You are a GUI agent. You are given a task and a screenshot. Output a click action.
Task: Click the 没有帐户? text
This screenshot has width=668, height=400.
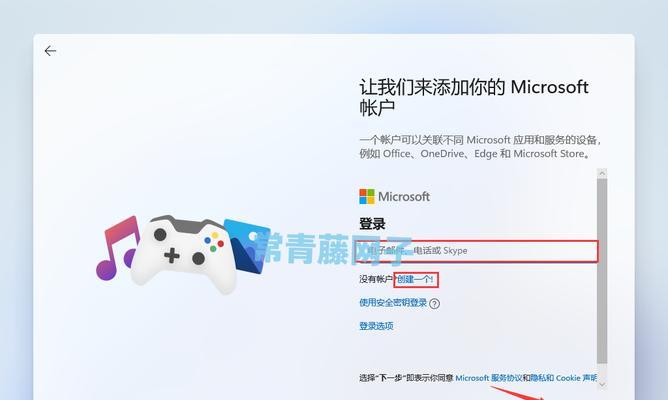(377, 279)
